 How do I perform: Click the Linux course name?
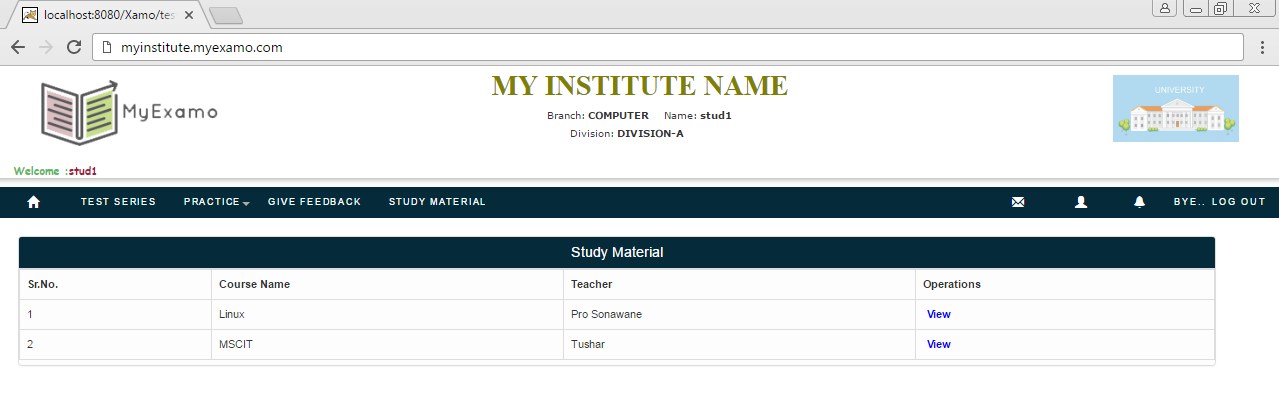tap(232, 314)
